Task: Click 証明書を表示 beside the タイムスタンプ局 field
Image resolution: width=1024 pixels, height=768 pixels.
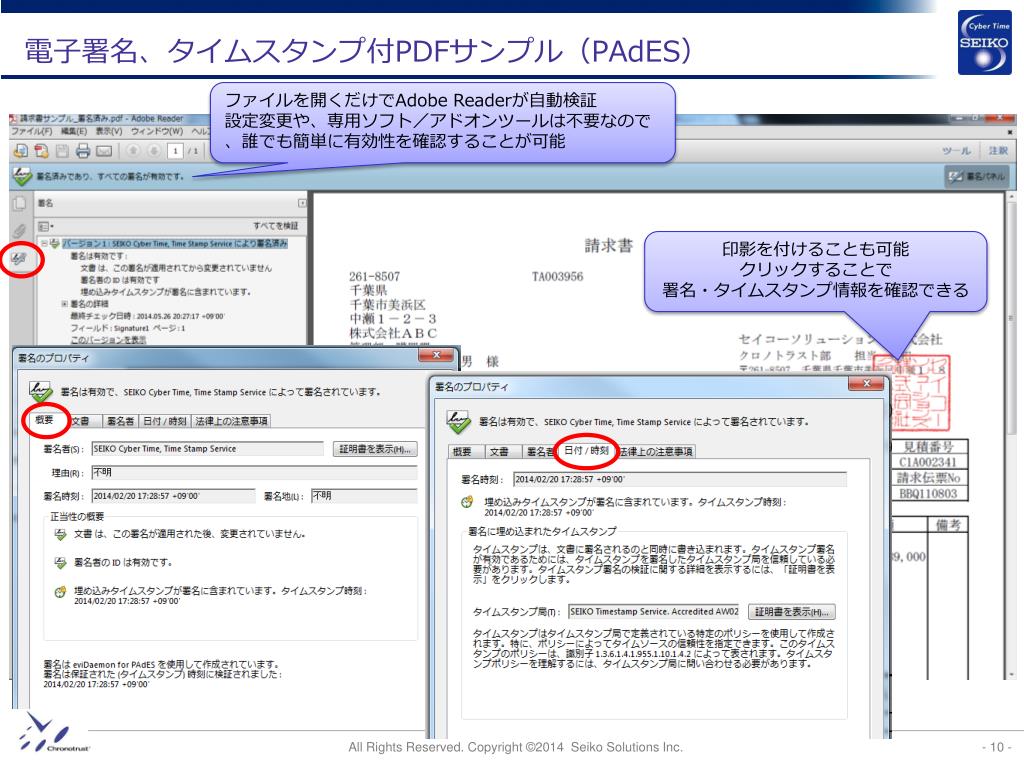Action: click(792, 612)
